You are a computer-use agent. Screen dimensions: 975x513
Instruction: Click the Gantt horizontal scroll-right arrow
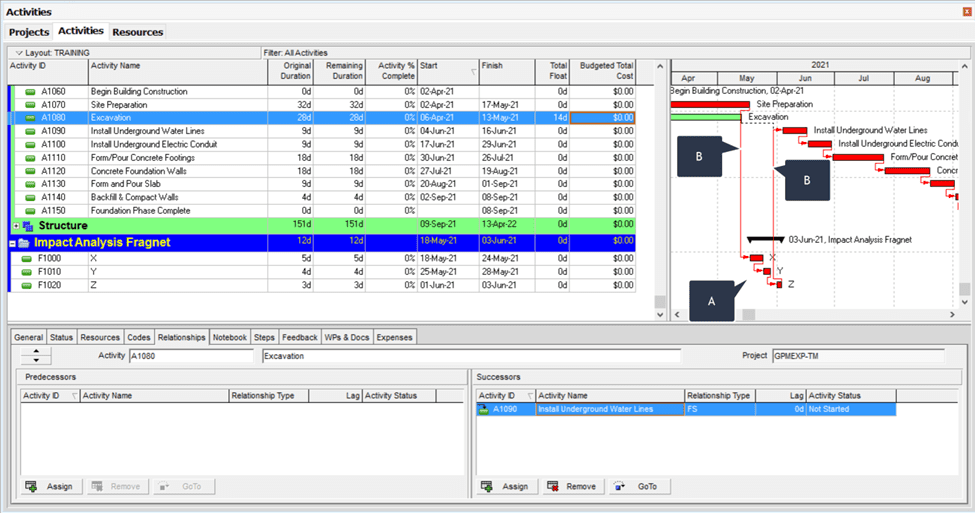[952, 315]
